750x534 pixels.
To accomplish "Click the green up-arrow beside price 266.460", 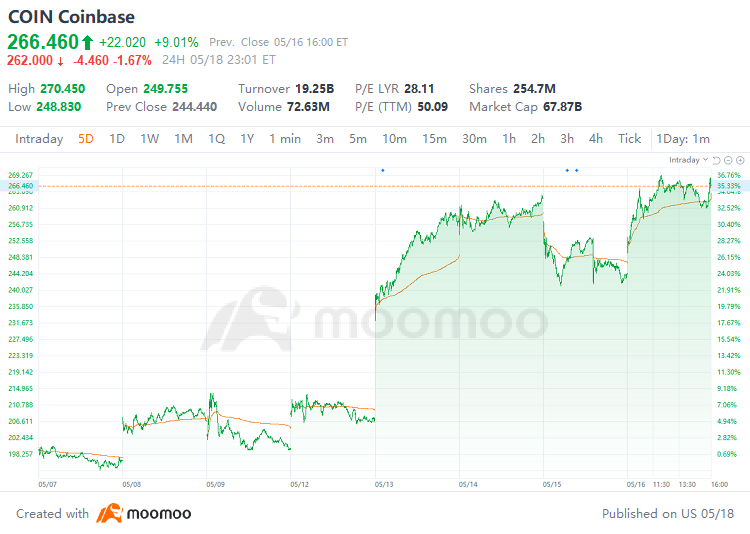I will point(87,43).
